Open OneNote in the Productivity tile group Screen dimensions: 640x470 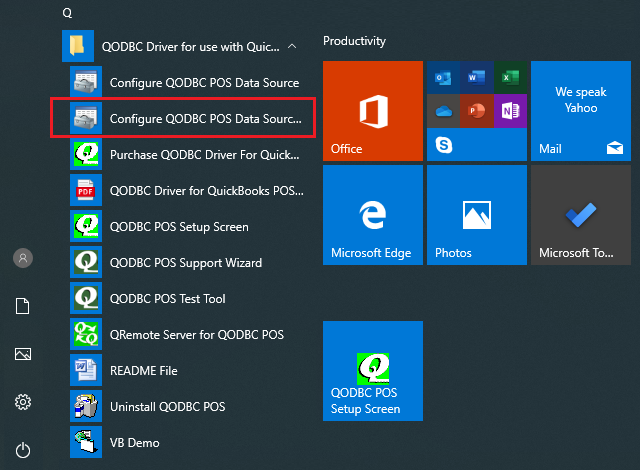tap(510, 111)
